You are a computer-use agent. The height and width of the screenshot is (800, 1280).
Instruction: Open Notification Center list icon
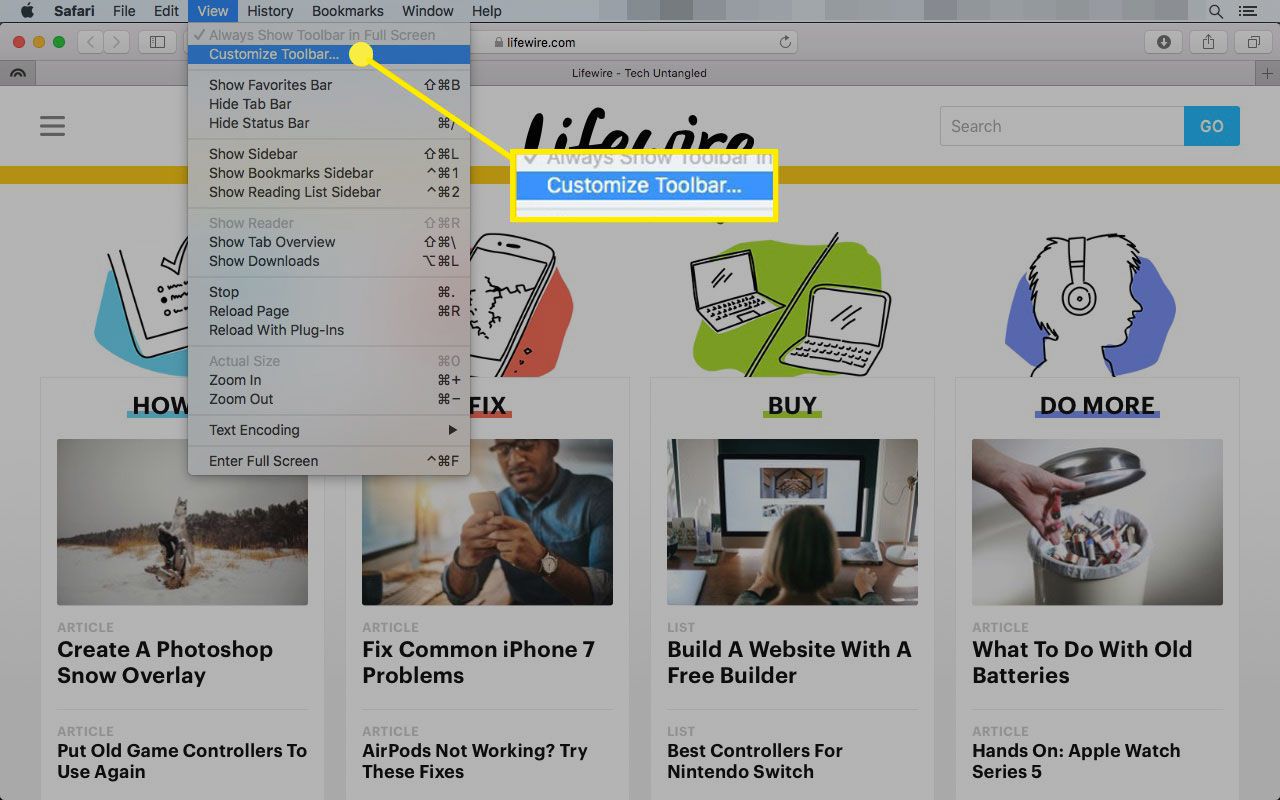[x=1246, y=11]
